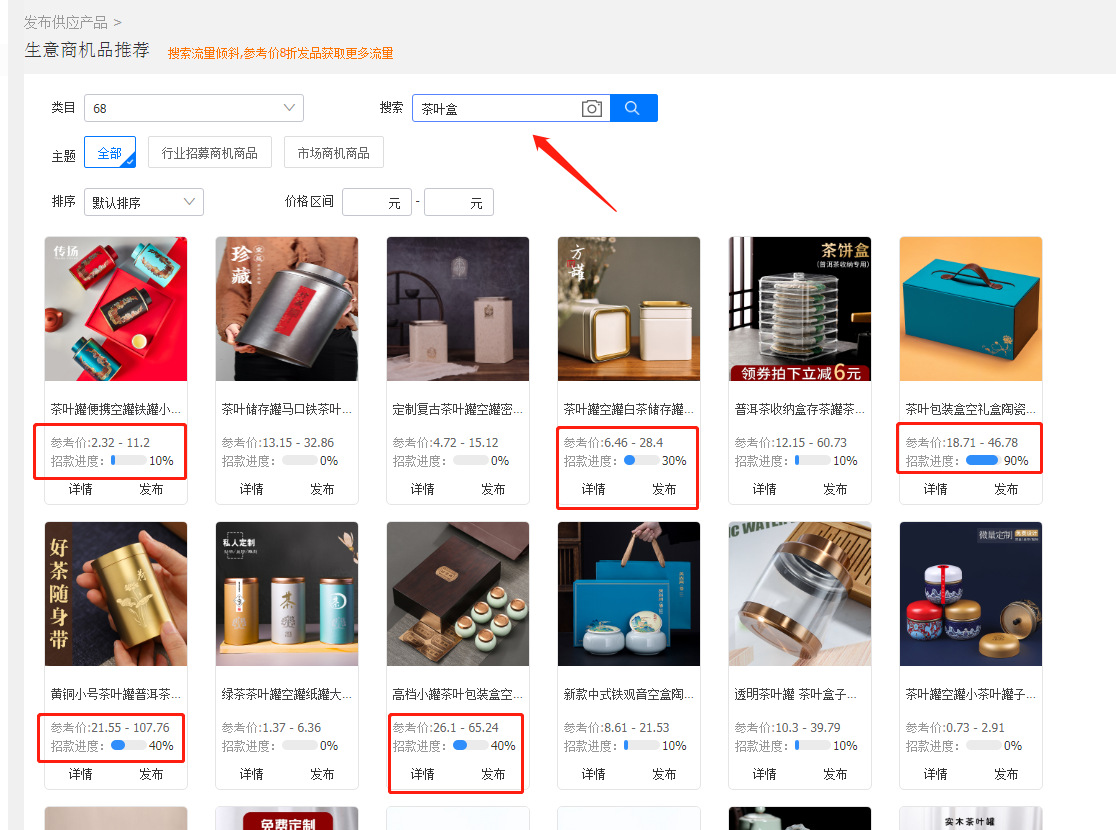Click 发布 for 绿茶茶叶罐空罐纸罐大 product
The width and height of the screenshot is (1116, 830).
coord(322,774)
